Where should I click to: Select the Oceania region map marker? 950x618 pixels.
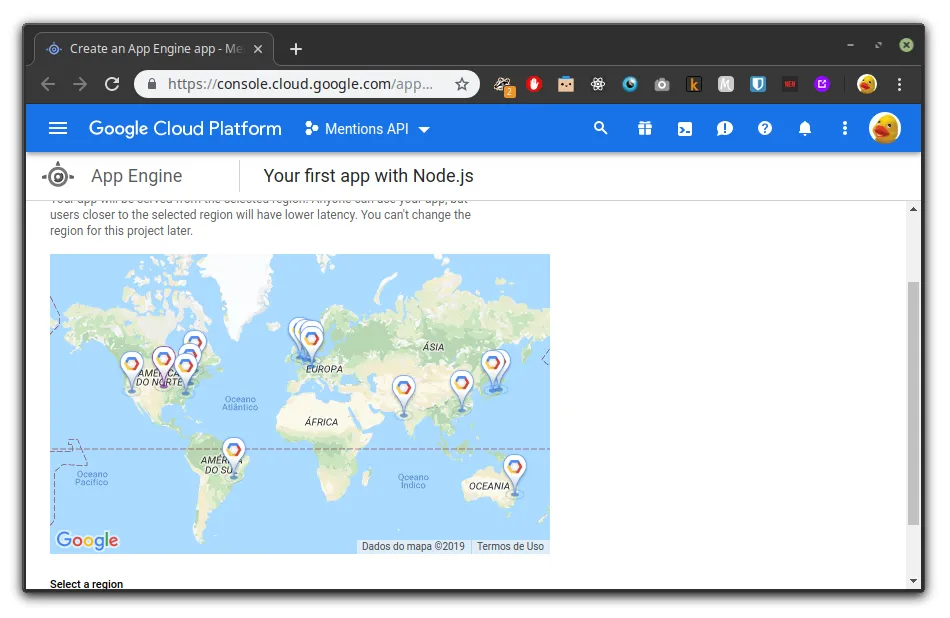point(515,468)
